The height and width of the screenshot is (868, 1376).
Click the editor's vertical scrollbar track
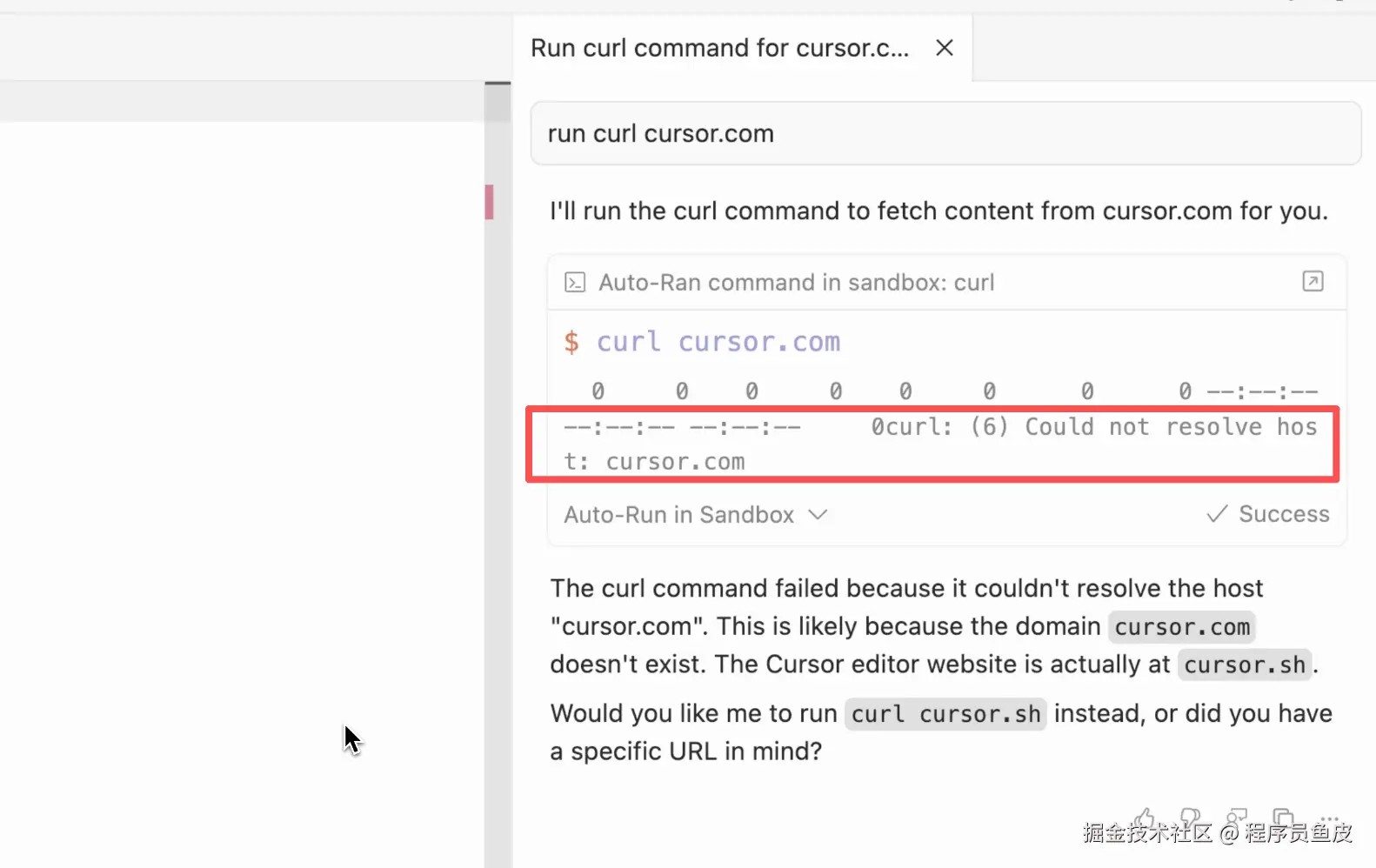pos(498,522)
